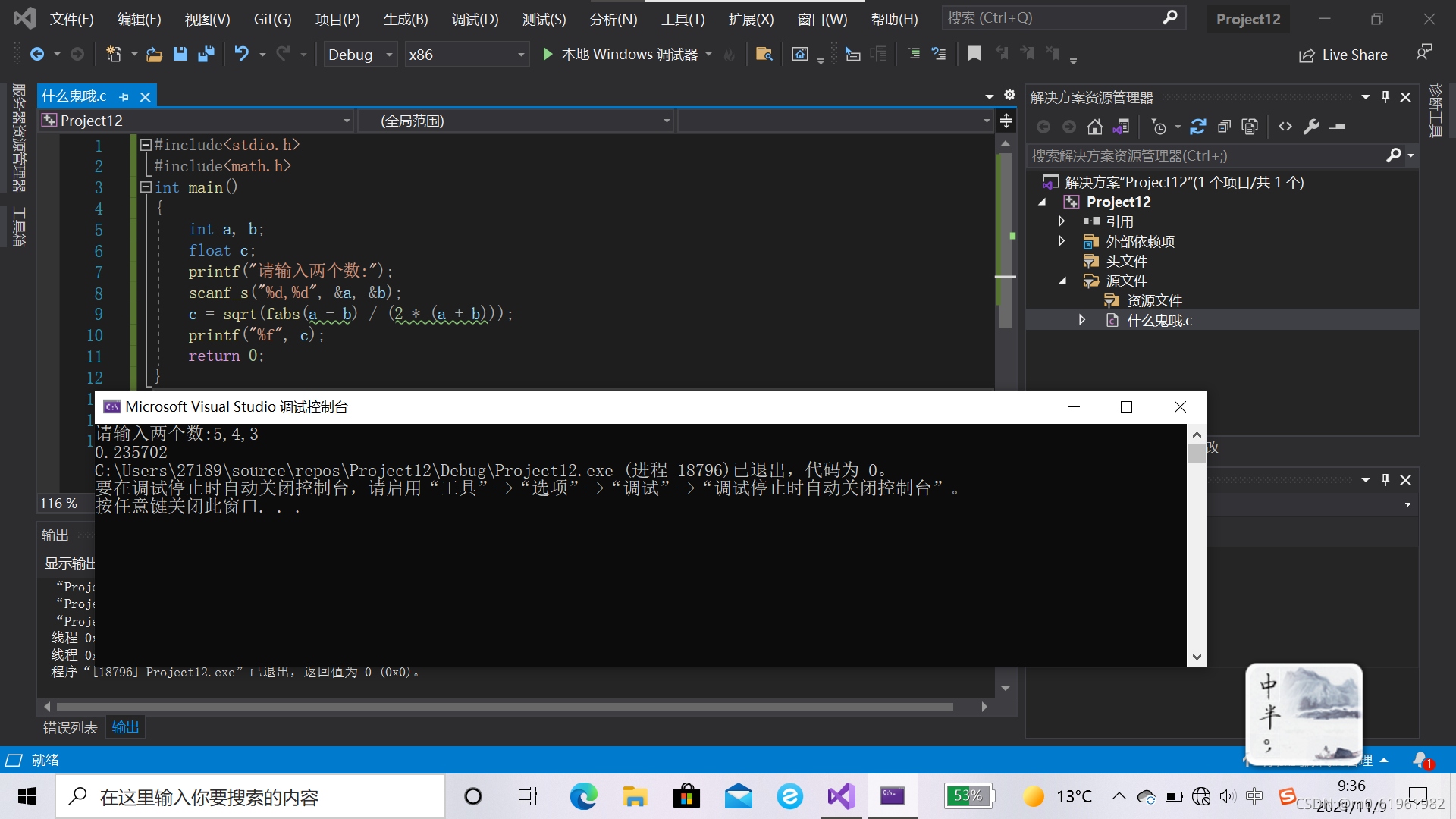Toggle auto-hide pin of Solution Explorer
The image size is (1456, 819).
tap(1385, 97)
